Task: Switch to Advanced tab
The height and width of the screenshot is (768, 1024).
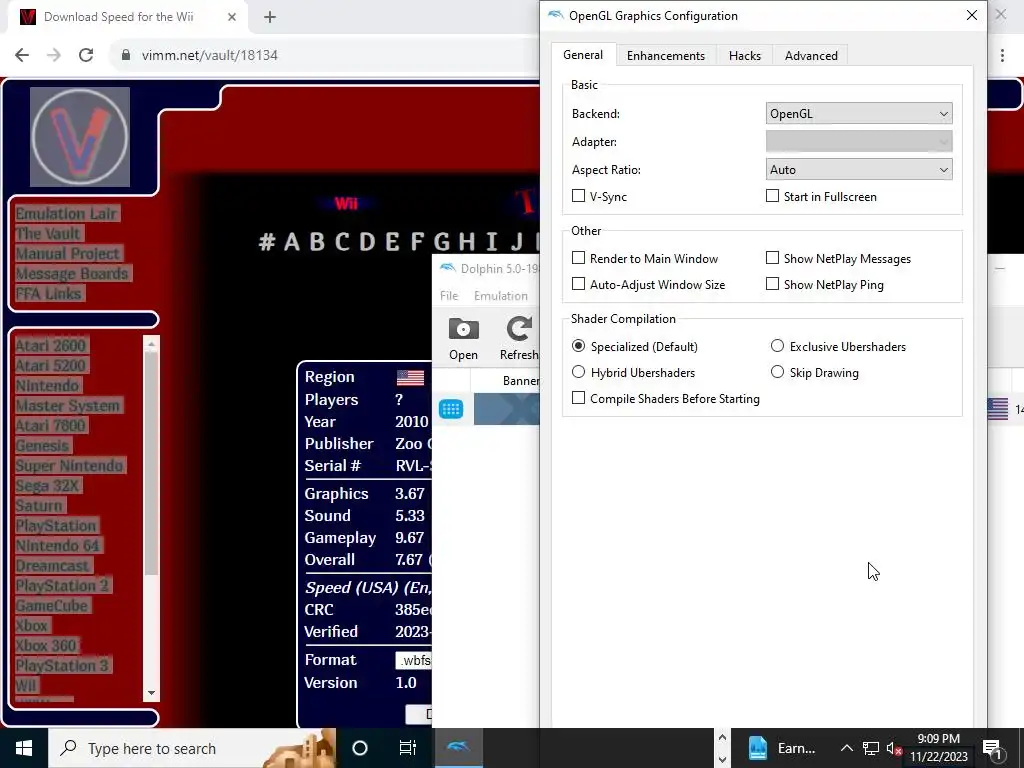Action: point(810,56)
